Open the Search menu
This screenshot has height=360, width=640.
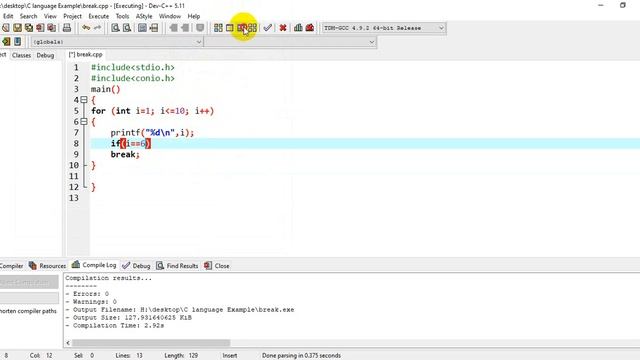[28, 16]
